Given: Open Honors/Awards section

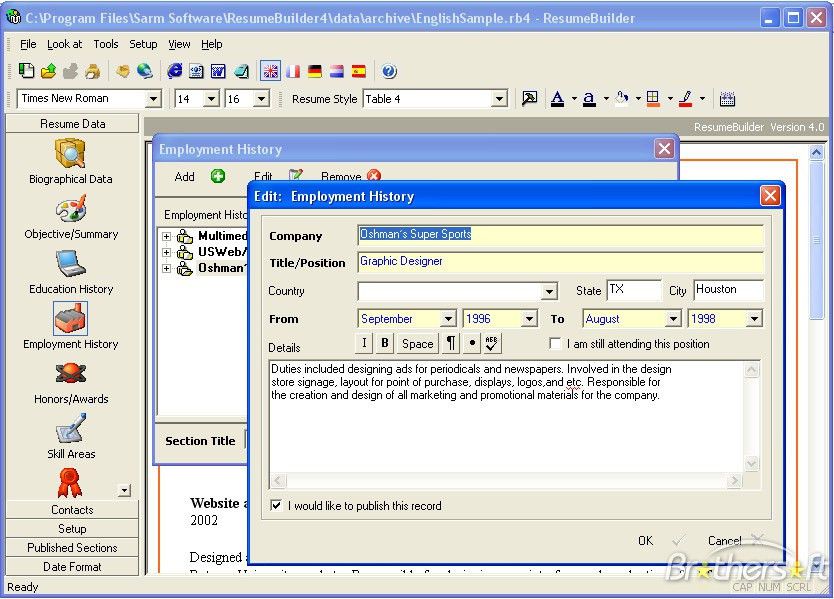Looking at the screenshot, I should [71, 383].
